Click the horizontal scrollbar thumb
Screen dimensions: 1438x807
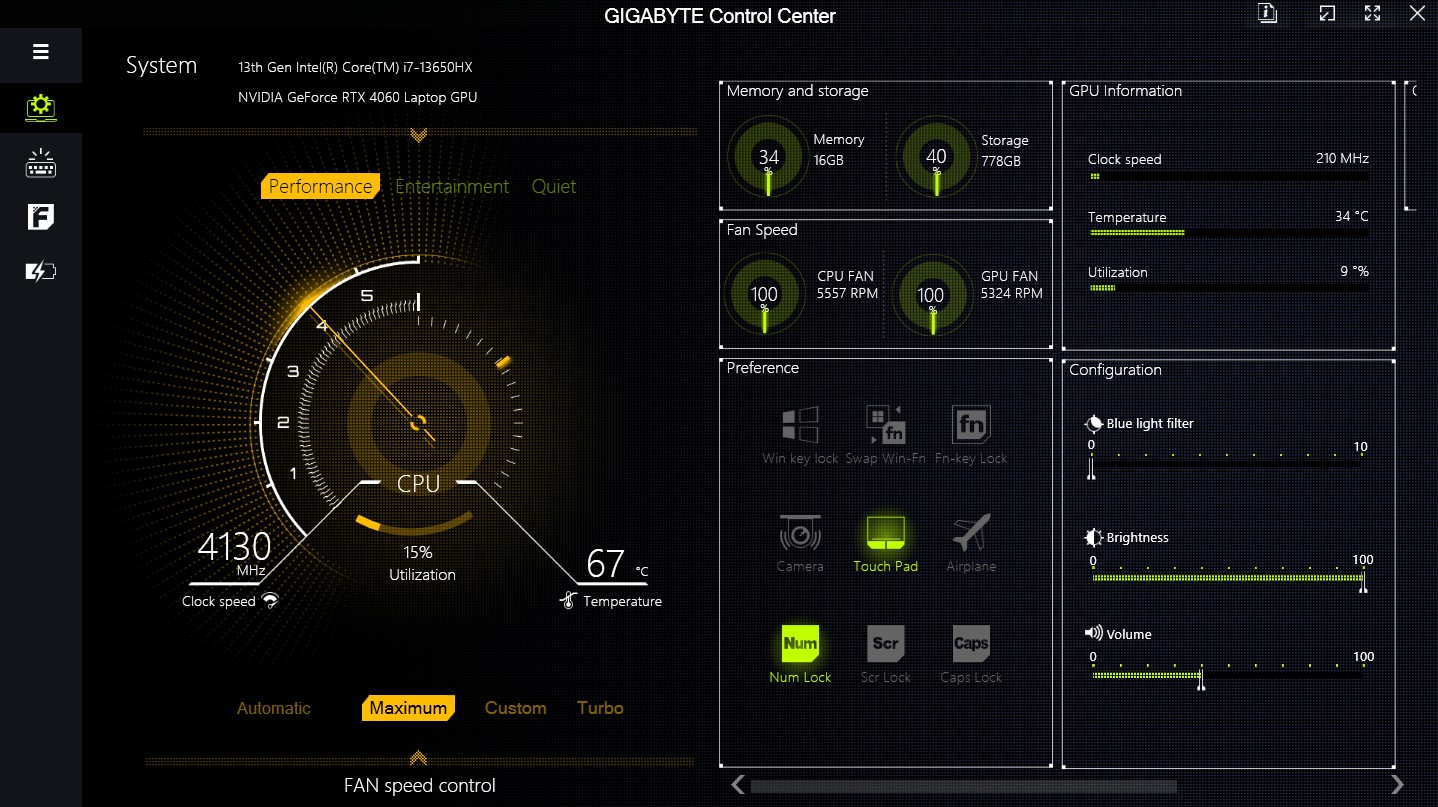point(963,785)
